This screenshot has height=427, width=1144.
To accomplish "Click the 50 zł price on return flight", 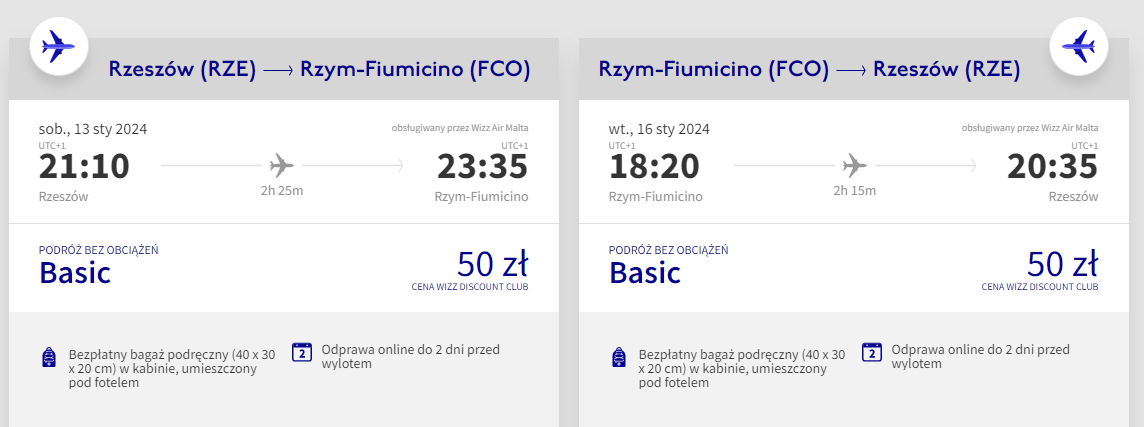I will [1062, 264].
